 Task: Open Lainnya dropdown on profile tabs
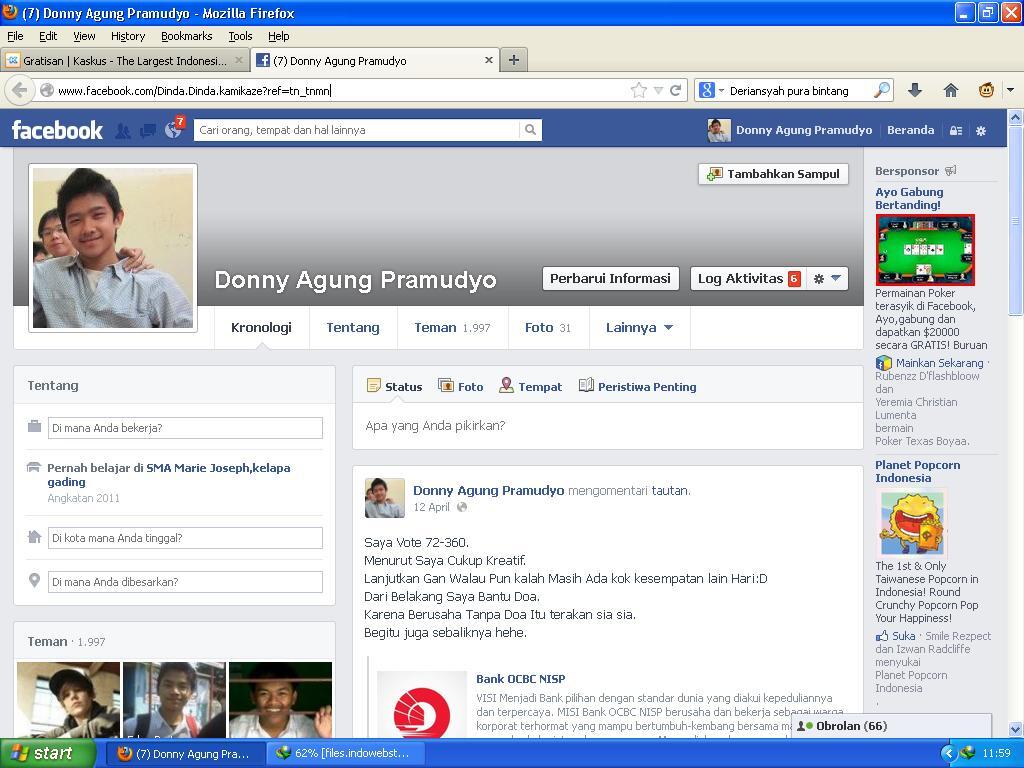[639, 328]
